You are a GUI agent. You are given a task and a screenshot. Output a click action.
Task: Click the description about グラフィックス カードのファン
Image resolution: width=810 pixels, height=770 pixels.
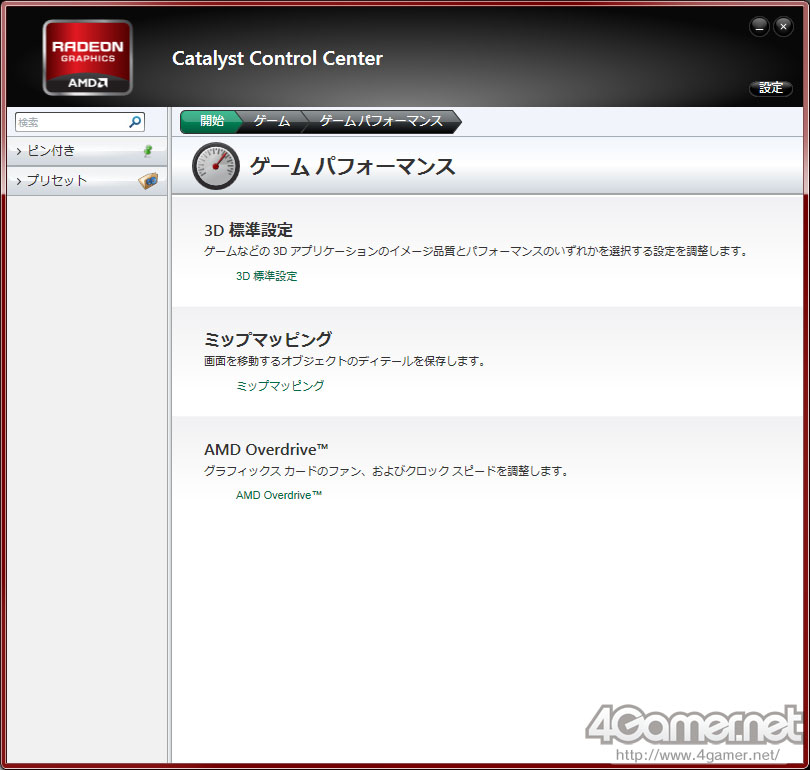(386, 470)
